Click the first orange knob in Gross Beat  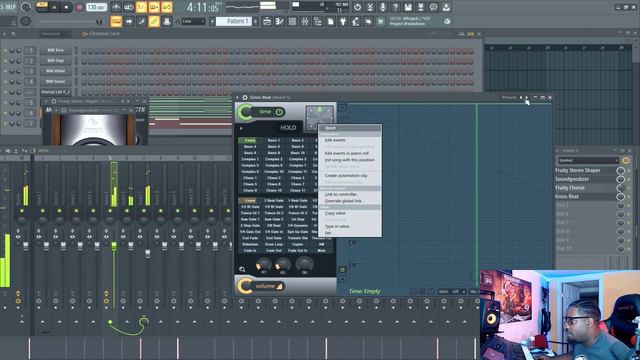(263, 264)
